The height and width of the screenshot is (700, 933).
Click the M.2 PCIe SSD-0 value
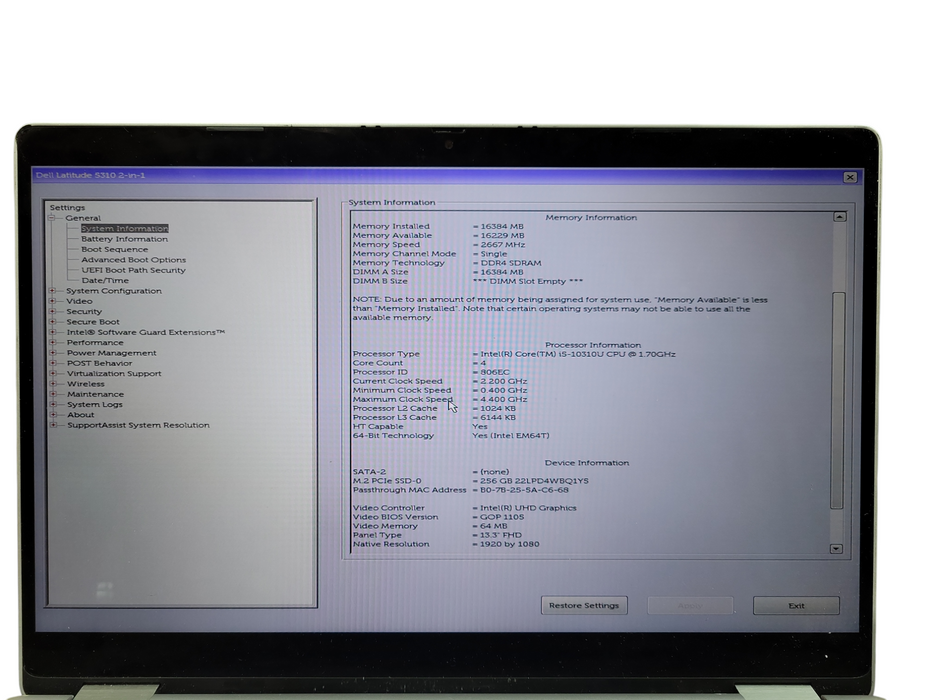534,480
